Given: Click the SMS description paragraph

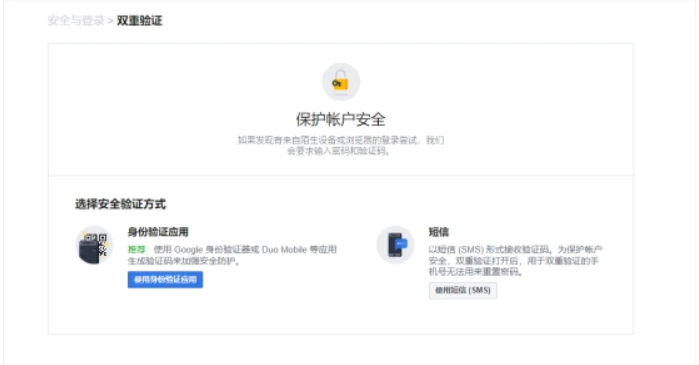Looking at the screenshot, I should (x=515, y=260).
